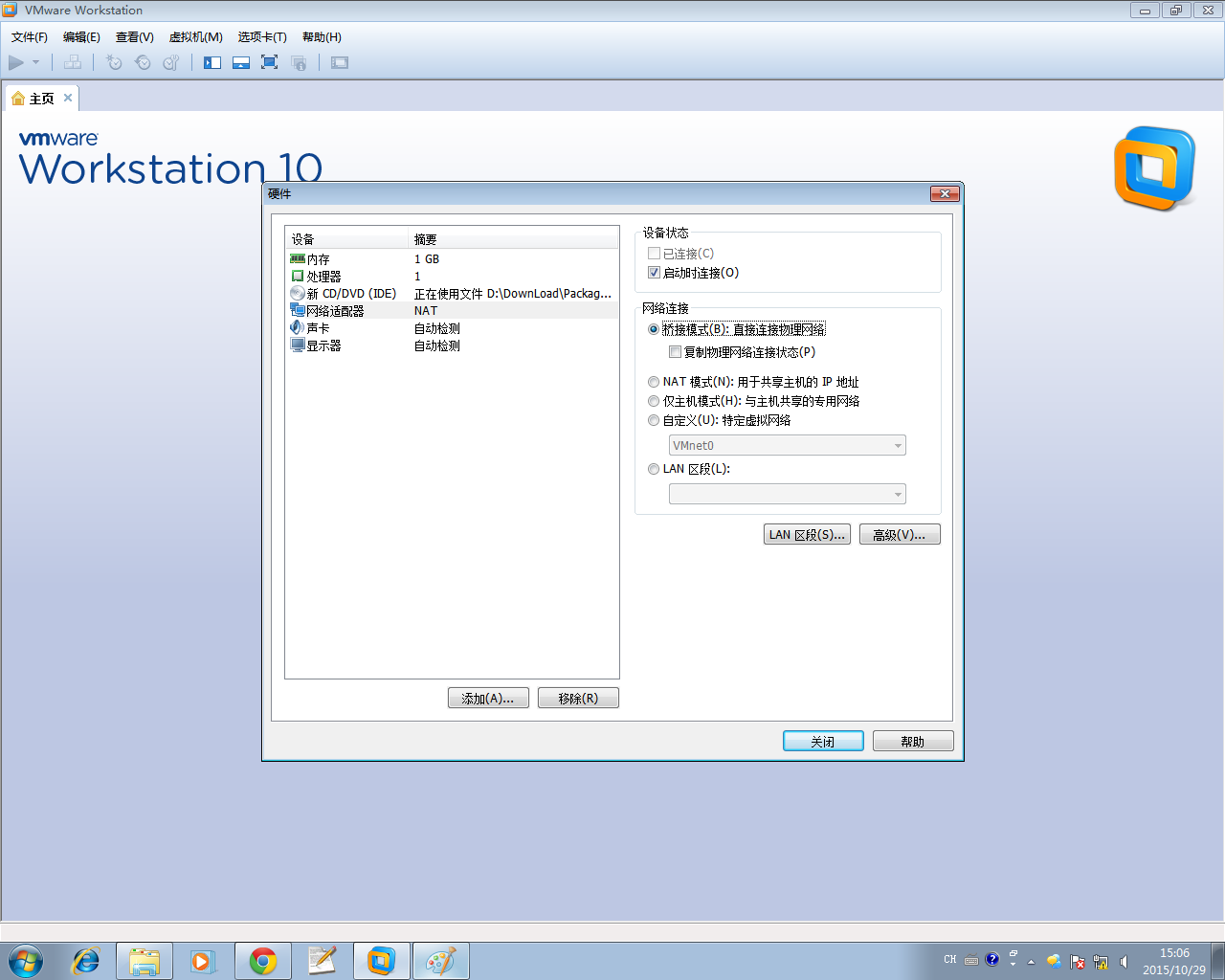Select the 声卡 sound card row
The width and height of the screenshot is (1225, 980).
tap(452, 328)
